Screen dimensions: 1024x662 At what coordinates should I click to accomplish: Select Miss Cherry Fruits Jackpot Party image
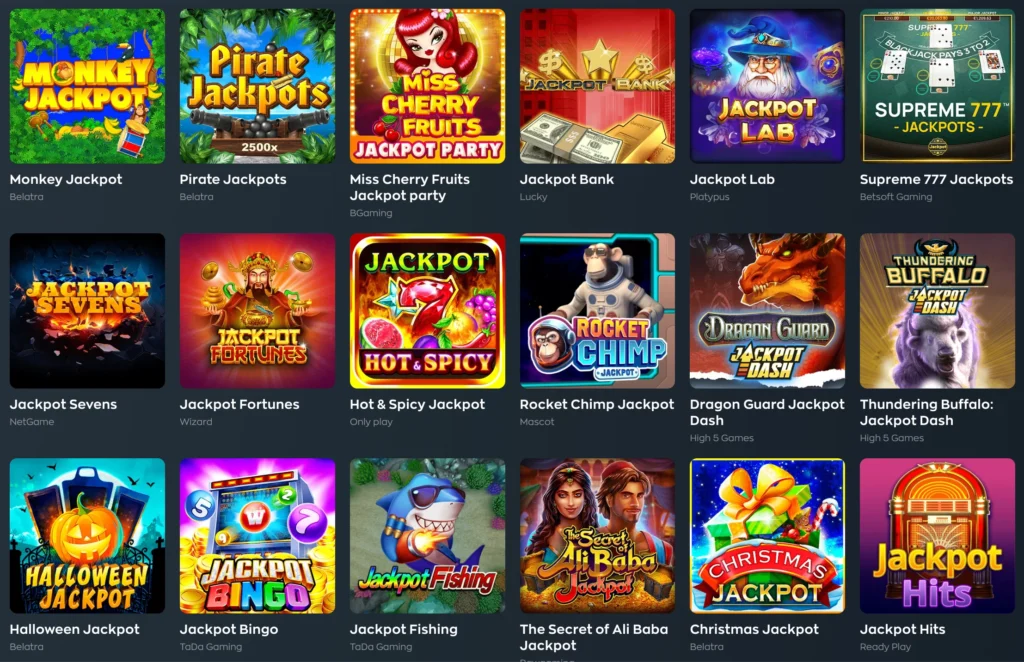coord(428,86)
